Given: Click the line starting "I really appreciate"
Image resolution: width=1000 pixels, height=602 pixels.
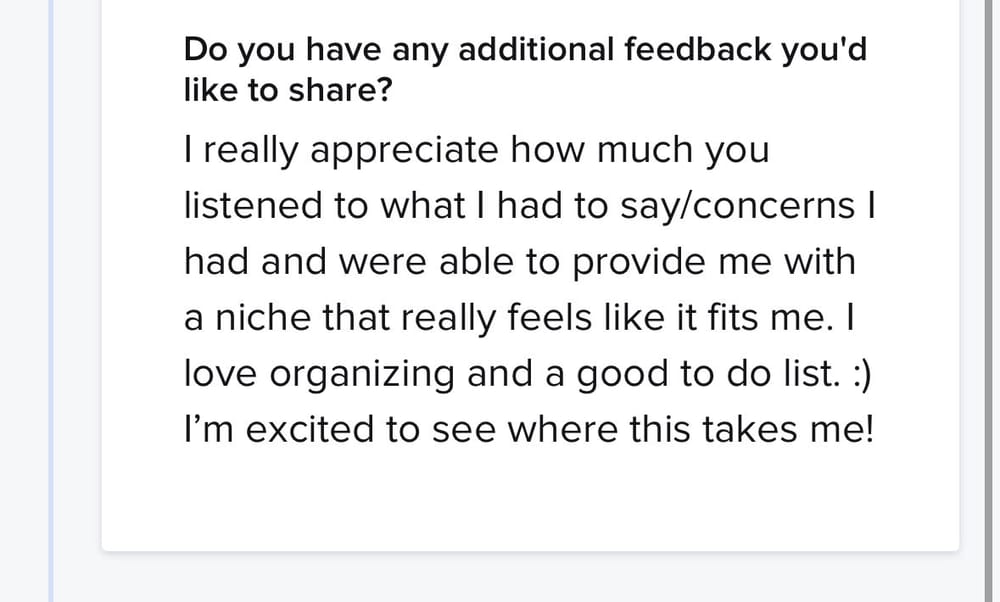Looking at the screenshot, I should point(477,150).
